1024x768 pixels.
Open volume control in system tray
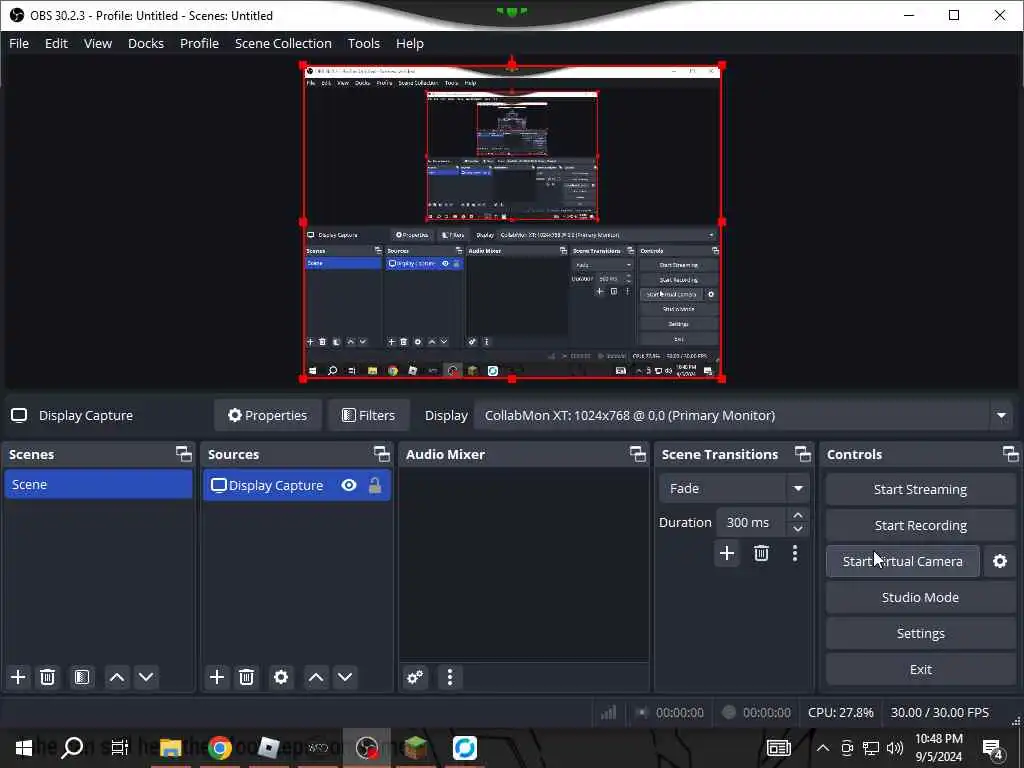pyautogui.click(x=895, y=748)
